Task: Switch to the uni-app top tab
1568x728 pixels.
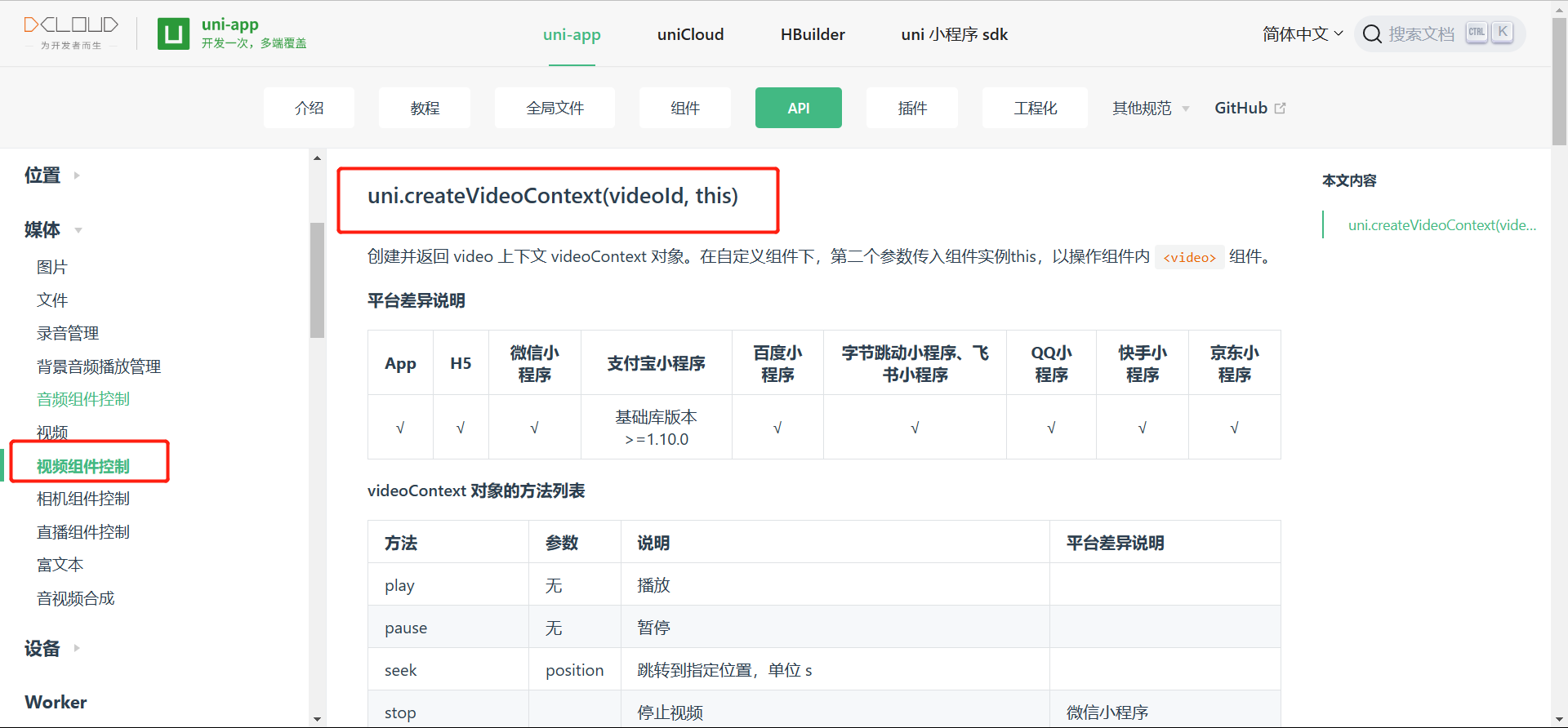Action: 572,34
